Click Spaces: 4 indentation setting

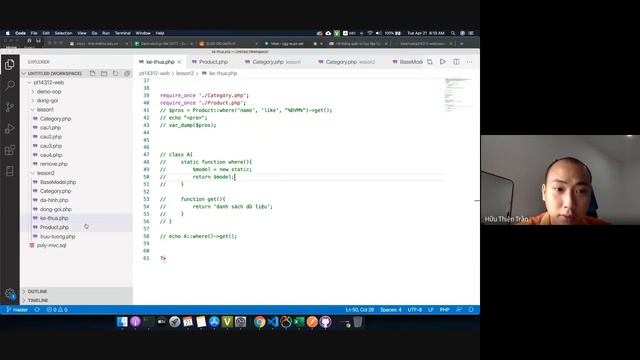tap(391, 310)
